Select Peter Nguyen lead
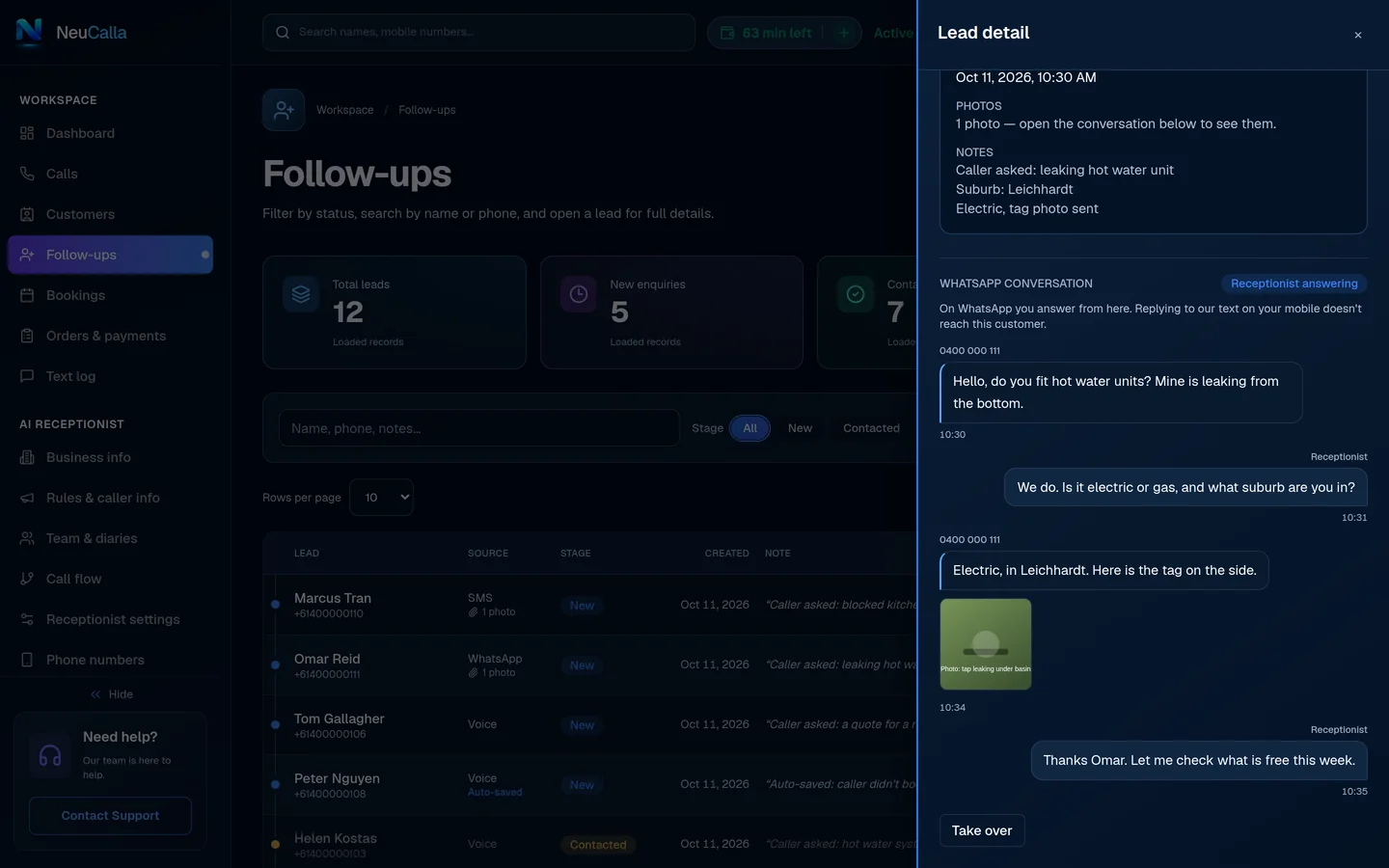 (x=590, y=784)
